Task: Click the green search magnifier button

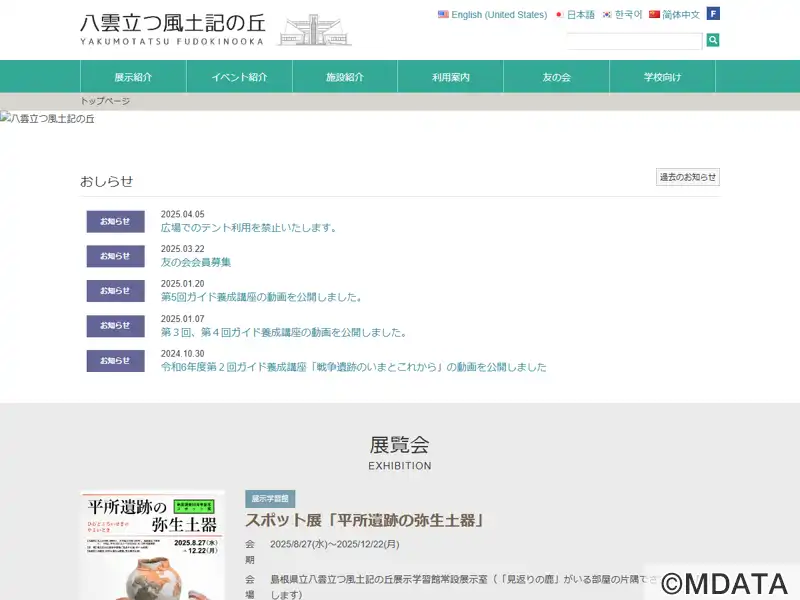Action: 713,40
